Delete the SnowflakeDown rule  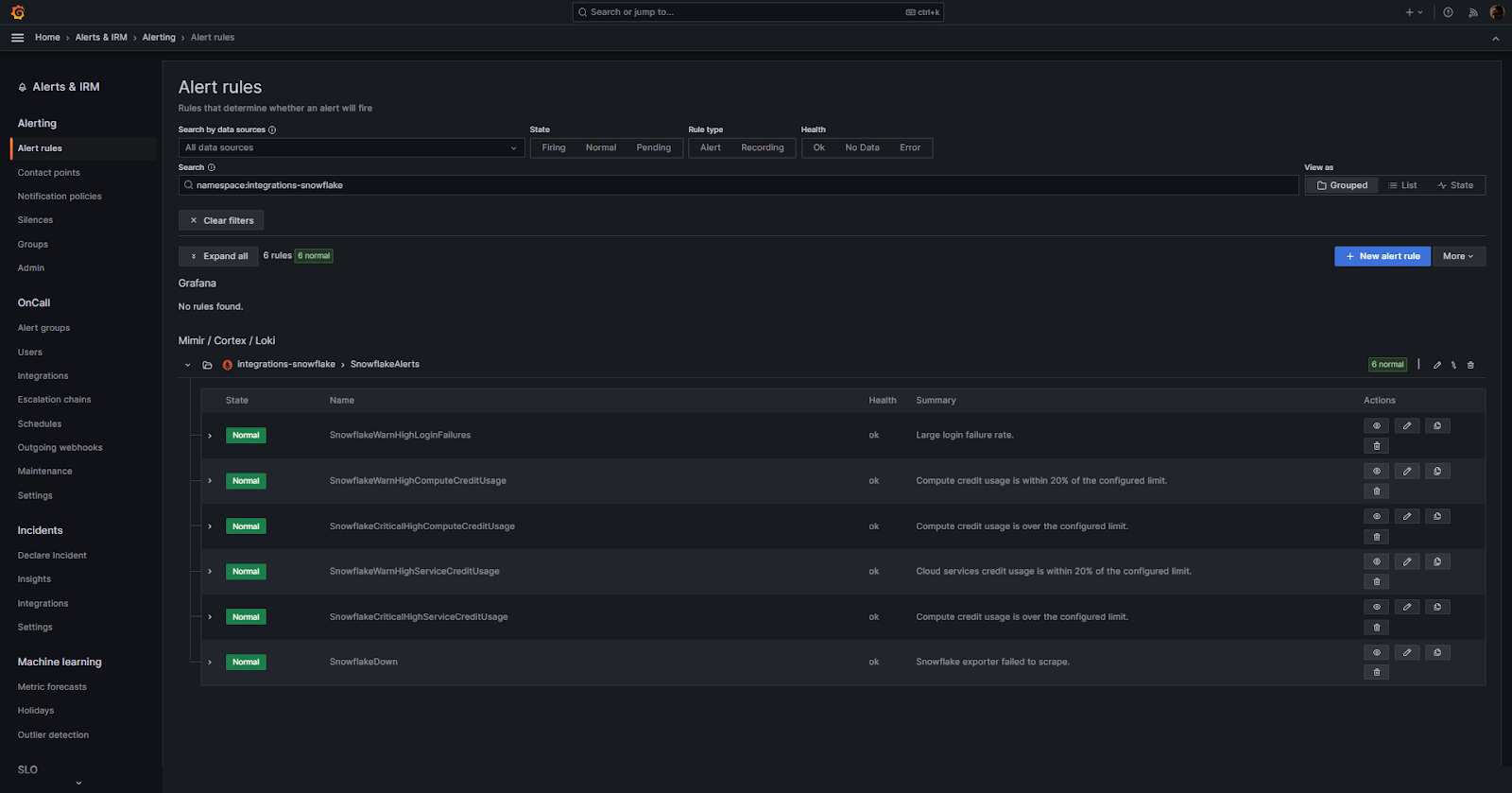[1377, 673]
